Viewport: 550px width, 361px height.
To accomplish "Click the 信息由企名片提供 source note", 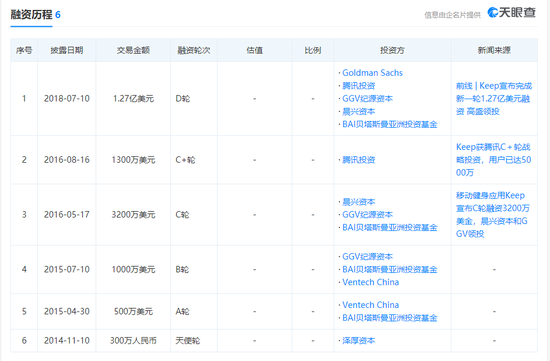I will click(452, 15).
